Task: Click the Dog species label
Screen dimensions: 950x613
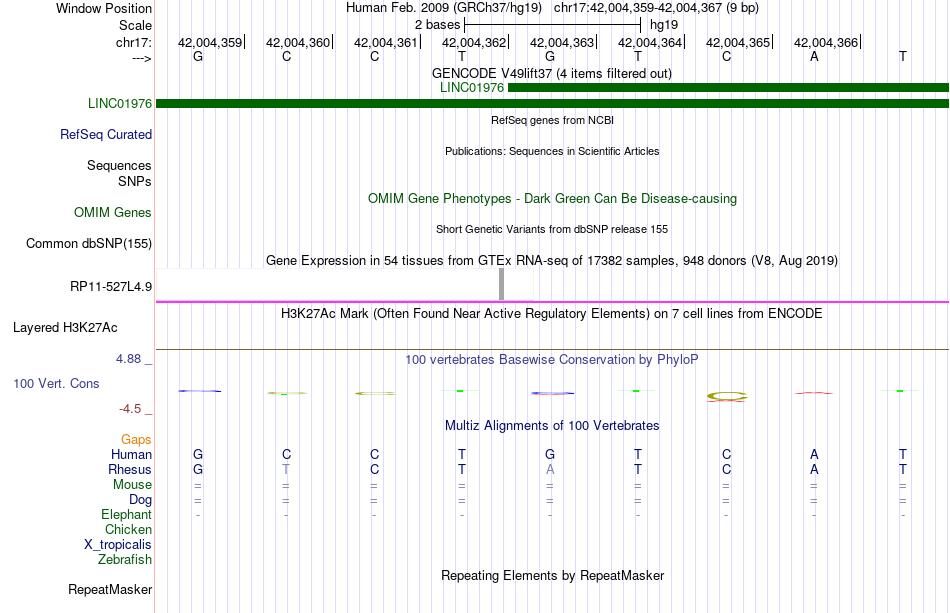Action: tap(141, 500)
